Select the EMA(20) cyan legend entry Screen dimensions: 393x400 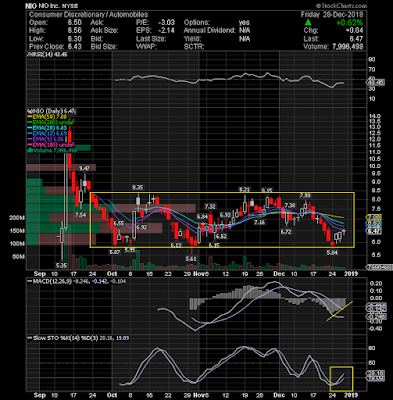47,128
